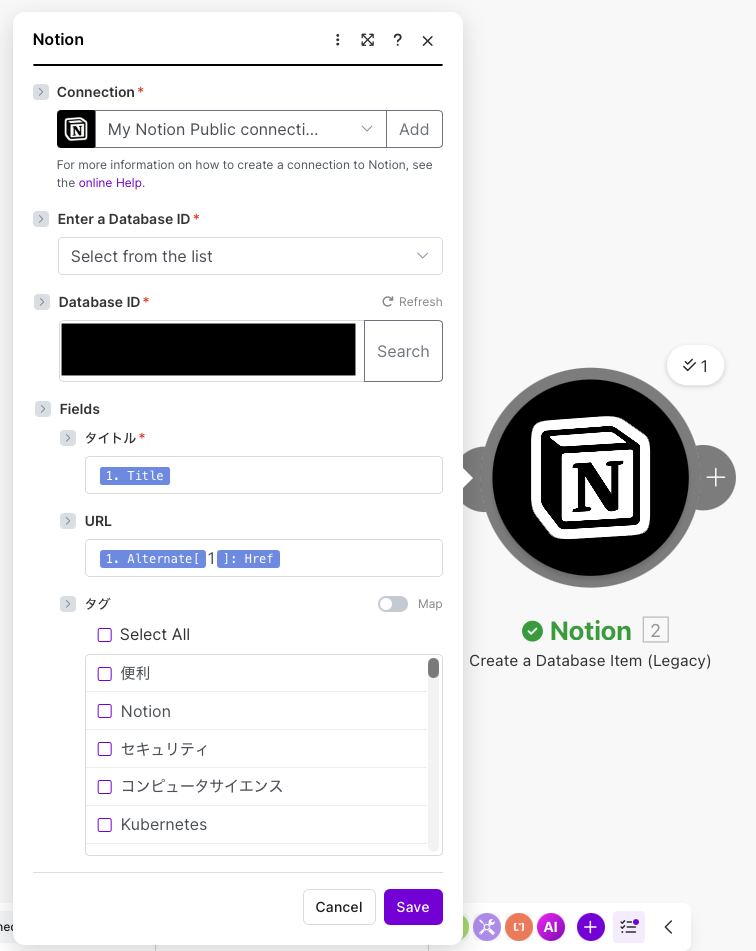Click the orange code brackets icon
Viewport: 756px width, 951px height.
click(x=518, y=927)
